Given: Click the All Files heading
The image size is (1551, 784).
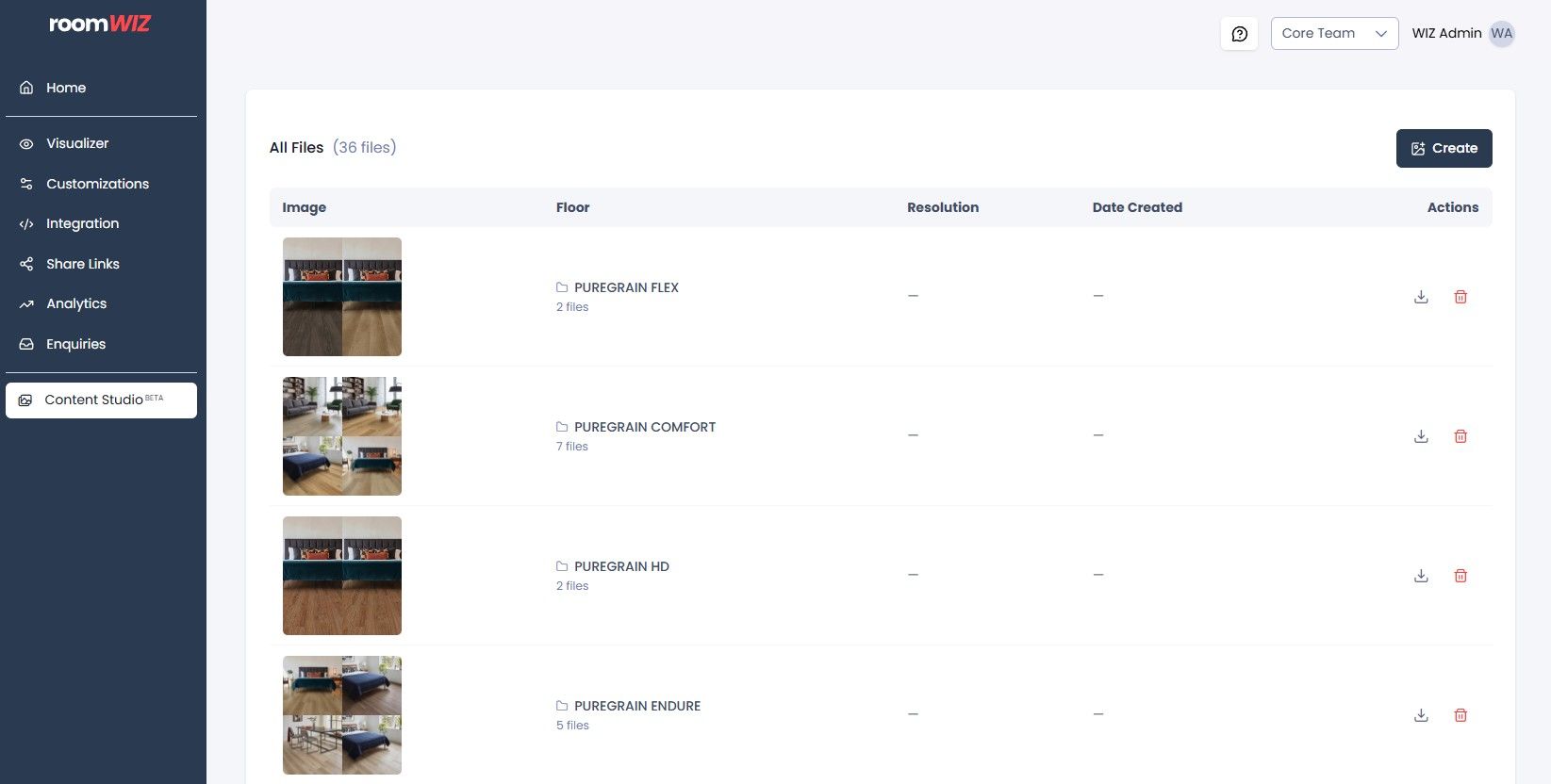Looking at the screenshot, I should point(296,148).
